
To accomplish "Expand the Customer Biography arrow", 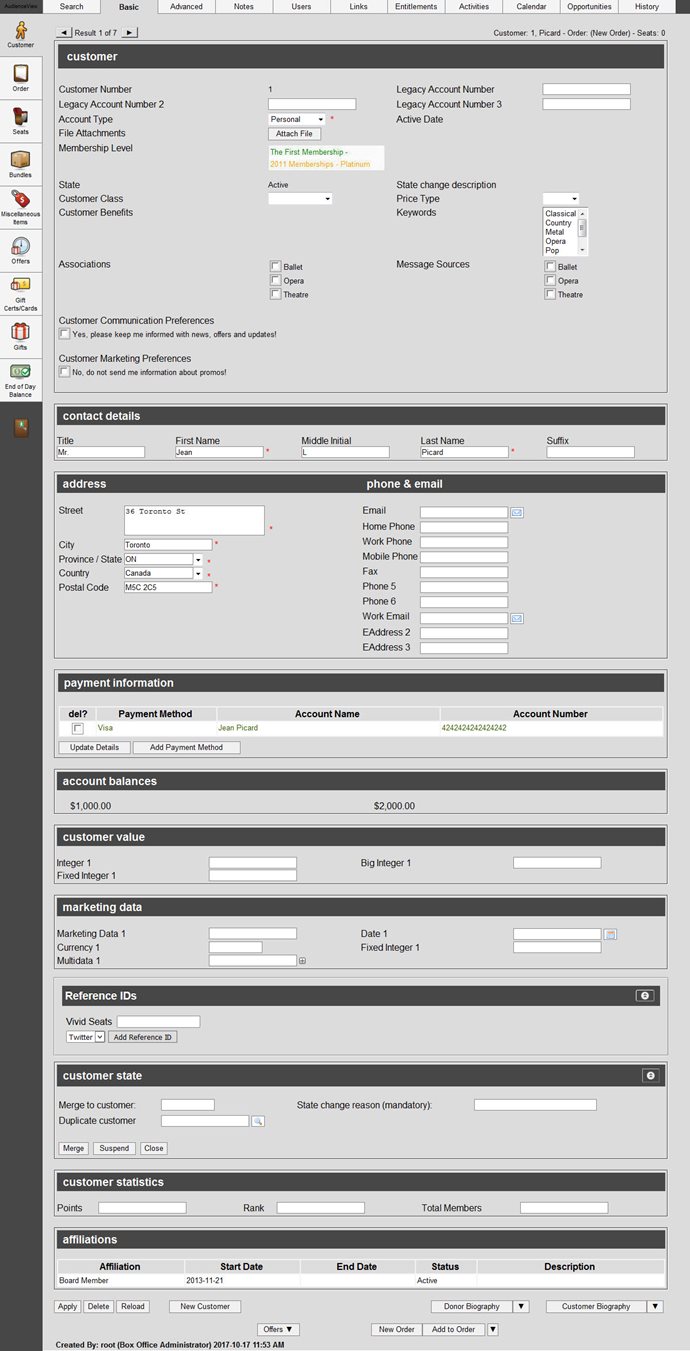I will tap(655, 1307).
